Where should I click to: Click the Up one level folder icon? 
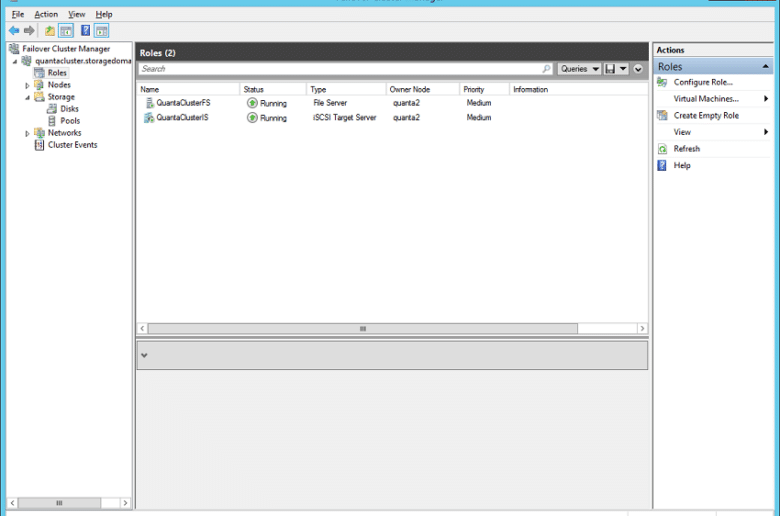(x=50, y=31)
